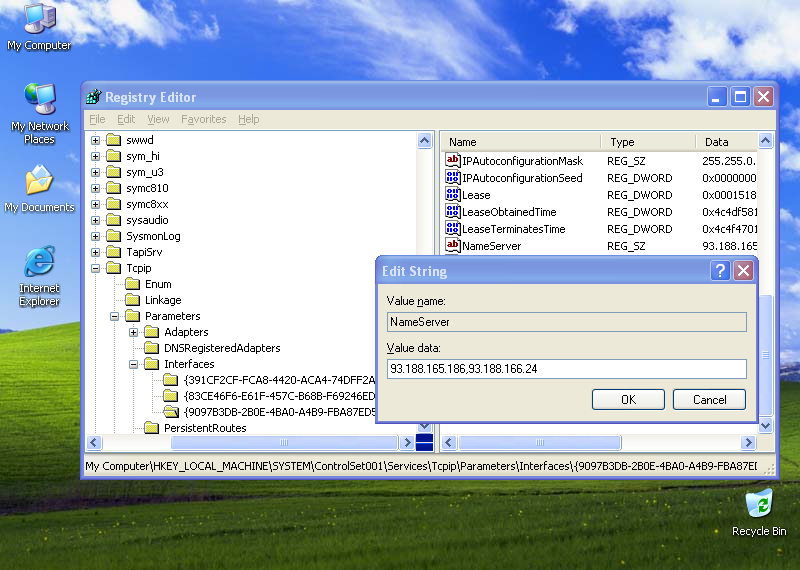
Task: Click the IPAutoconfigurationMask string value icon
Action: point(453,160)
